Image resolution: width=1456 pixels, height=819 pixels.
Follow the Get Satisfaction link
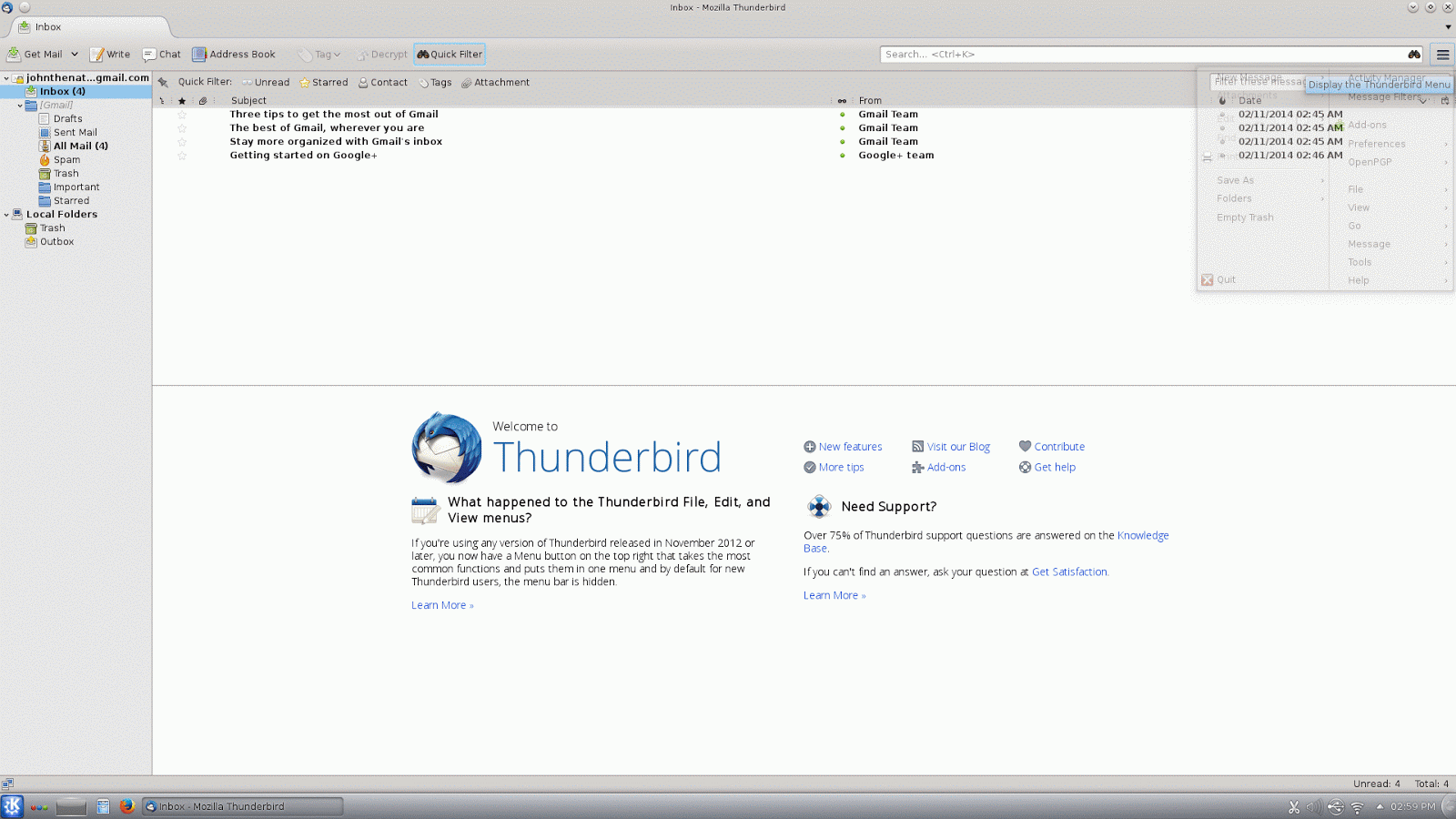pyautogui.click(x=1069, y=572)
